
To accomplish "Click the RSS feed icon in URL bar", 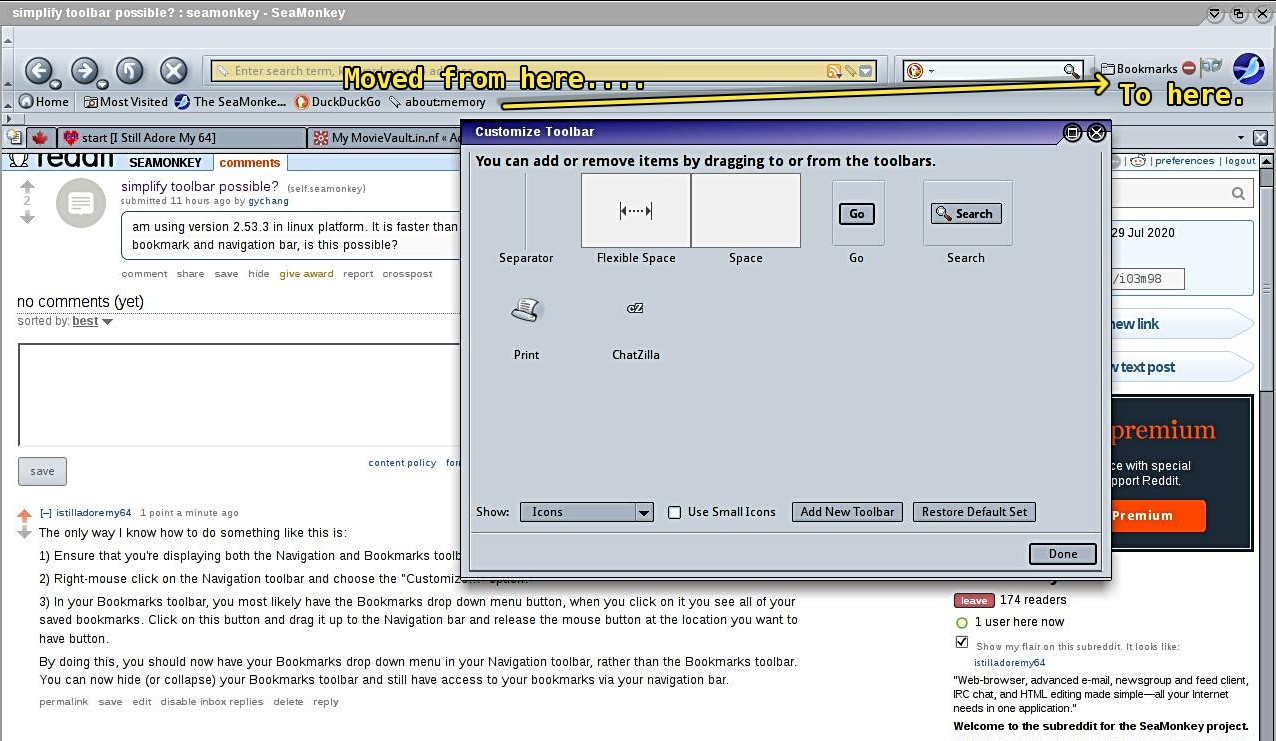I will pos(832,71).
